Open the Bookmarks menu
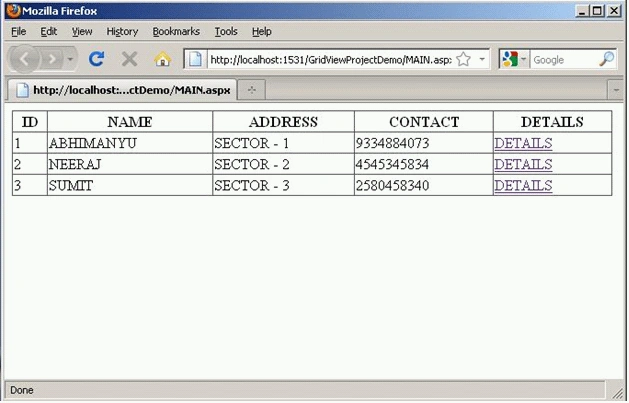The image size is (629, 403). pyautogui.click(x=176, y=31)
